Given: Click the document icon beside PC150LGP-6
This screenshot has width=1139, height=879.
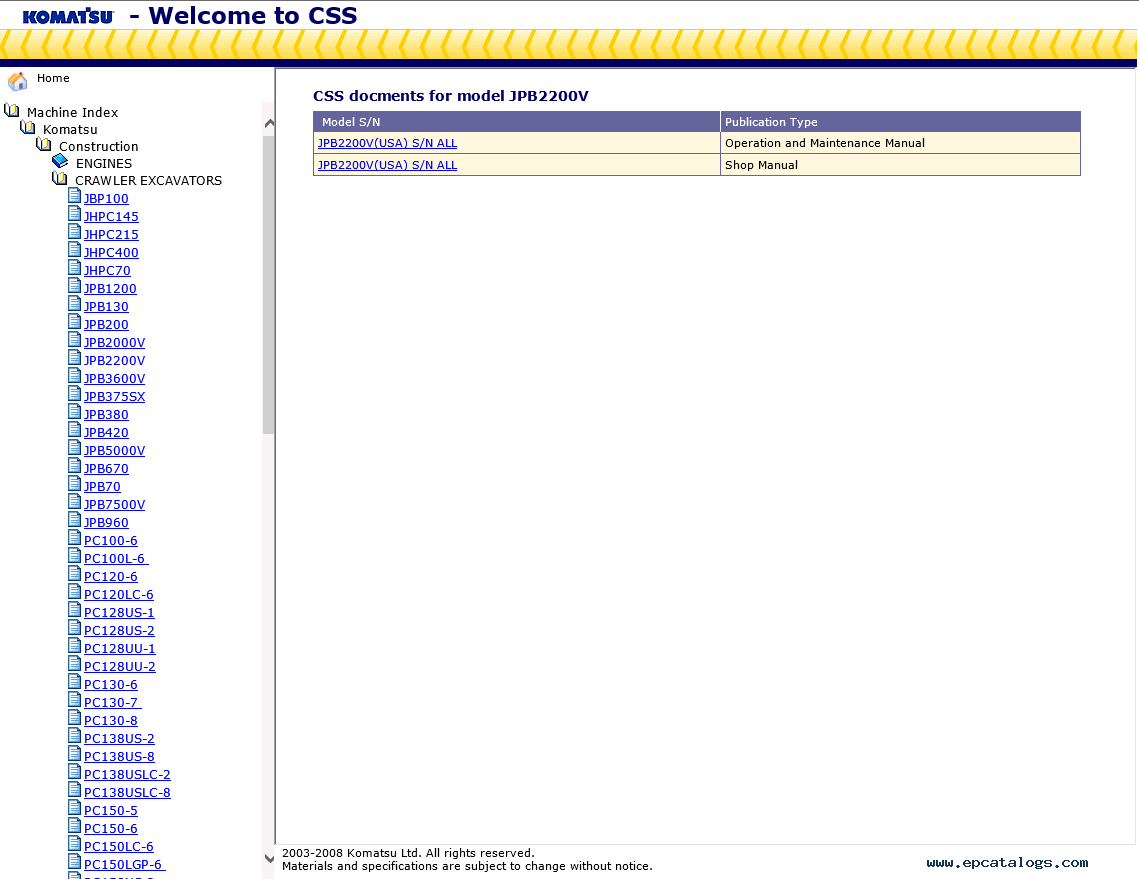Looking at the screenshot, I should click(x=74, y=862).
